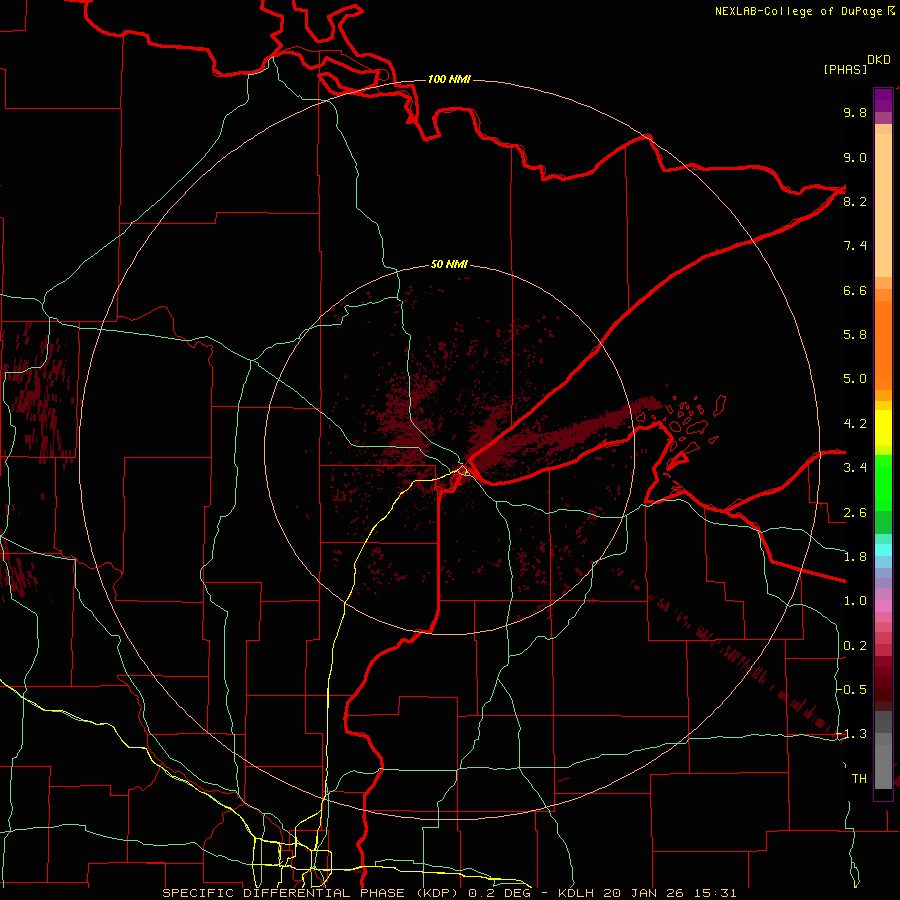Click the 4.2 value on the color scale
This screenshot has height=900, width=900.
pos(855,424)
